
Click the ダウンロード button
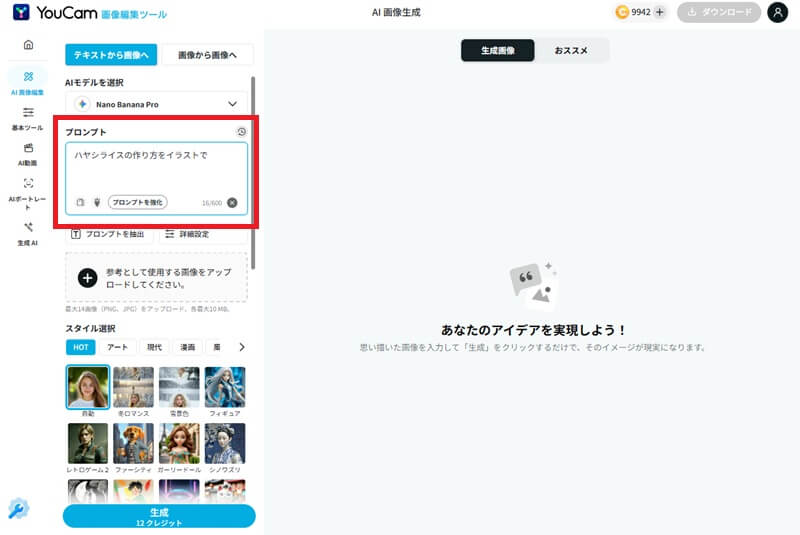tap(719, 12)
